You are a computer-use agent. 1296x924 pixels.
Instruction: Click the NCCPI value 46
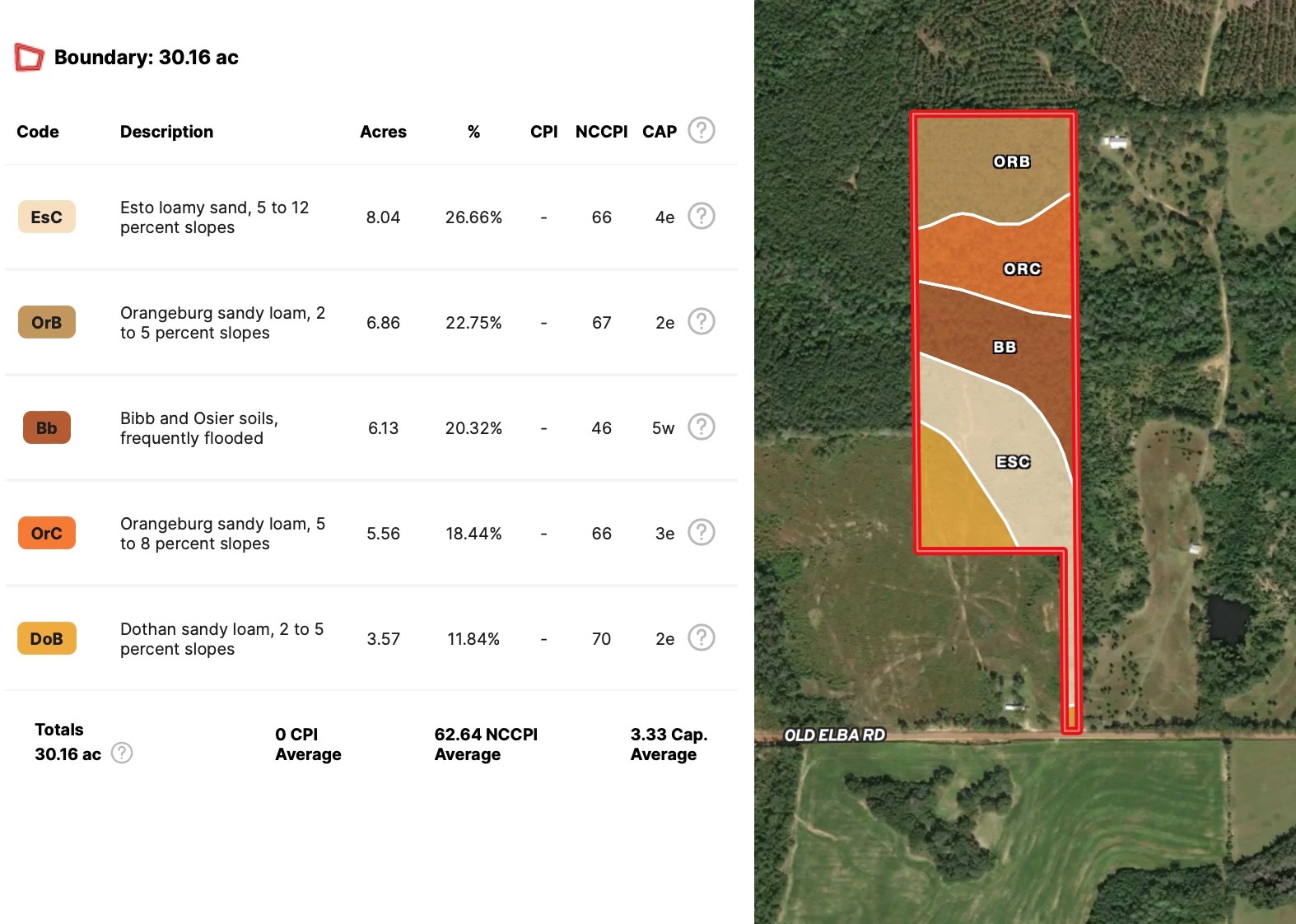pos(601,428)
